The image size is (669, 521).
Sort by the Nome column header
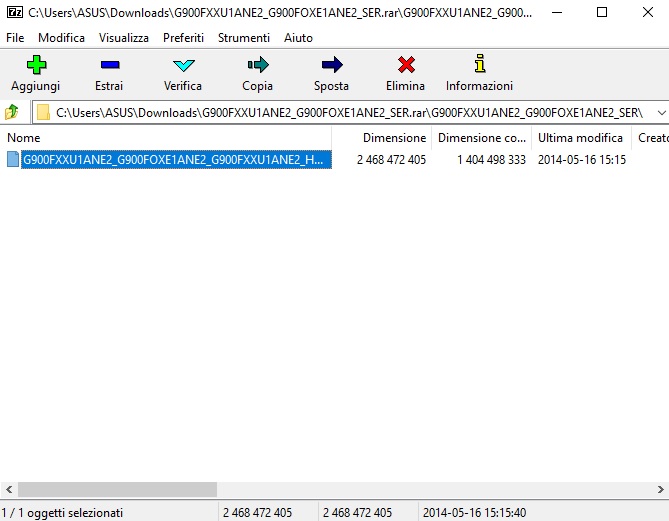pyautogui.click(x=166, y=137)
